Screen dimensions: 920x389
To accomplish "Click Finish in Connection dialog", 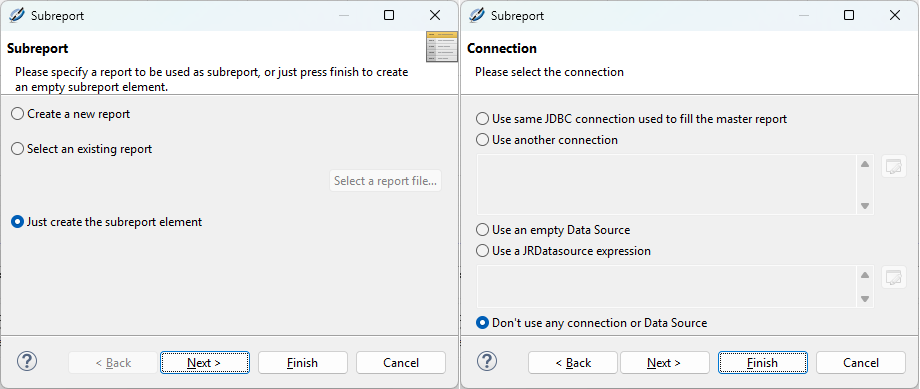I will (763, 363).
